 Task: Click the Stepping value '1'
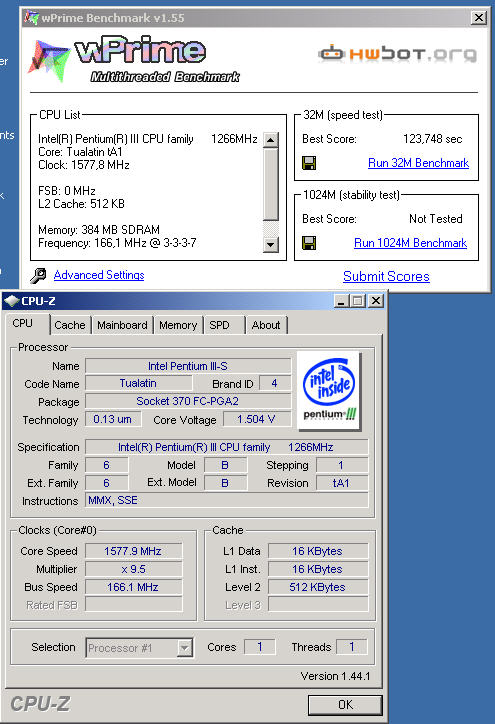point(342,465)
